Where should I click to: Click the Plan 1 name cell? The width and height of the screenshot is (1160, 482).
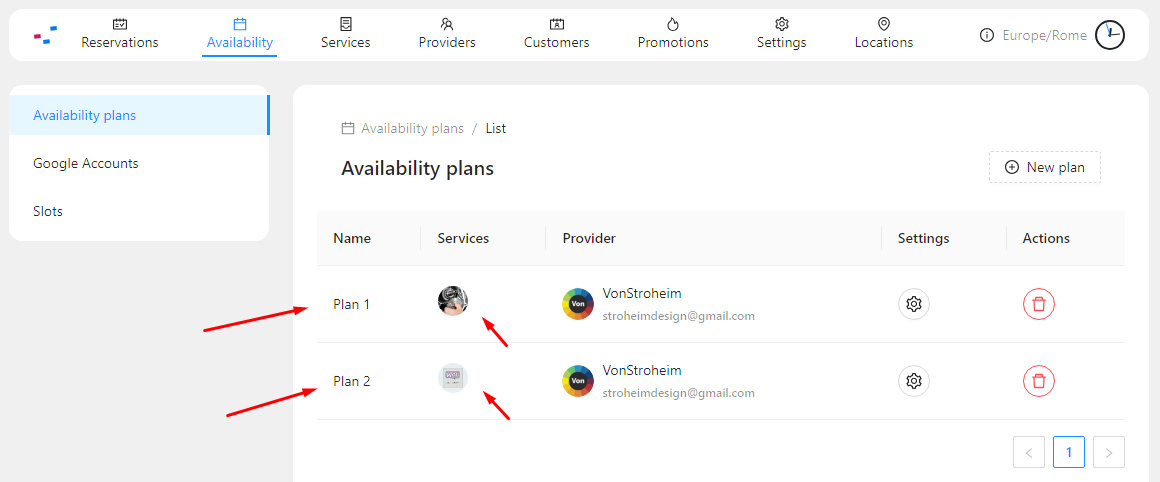tap(351, 304)
